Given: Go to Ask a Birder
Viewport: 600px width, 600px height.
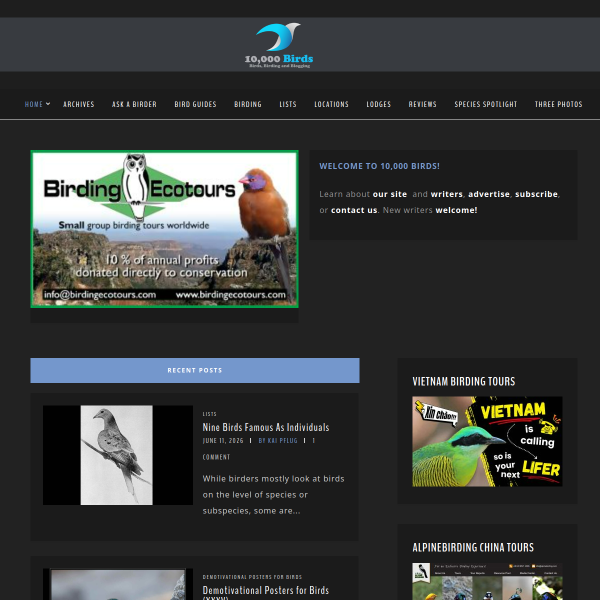Looking at the screenshot, I should click(134, 104).
